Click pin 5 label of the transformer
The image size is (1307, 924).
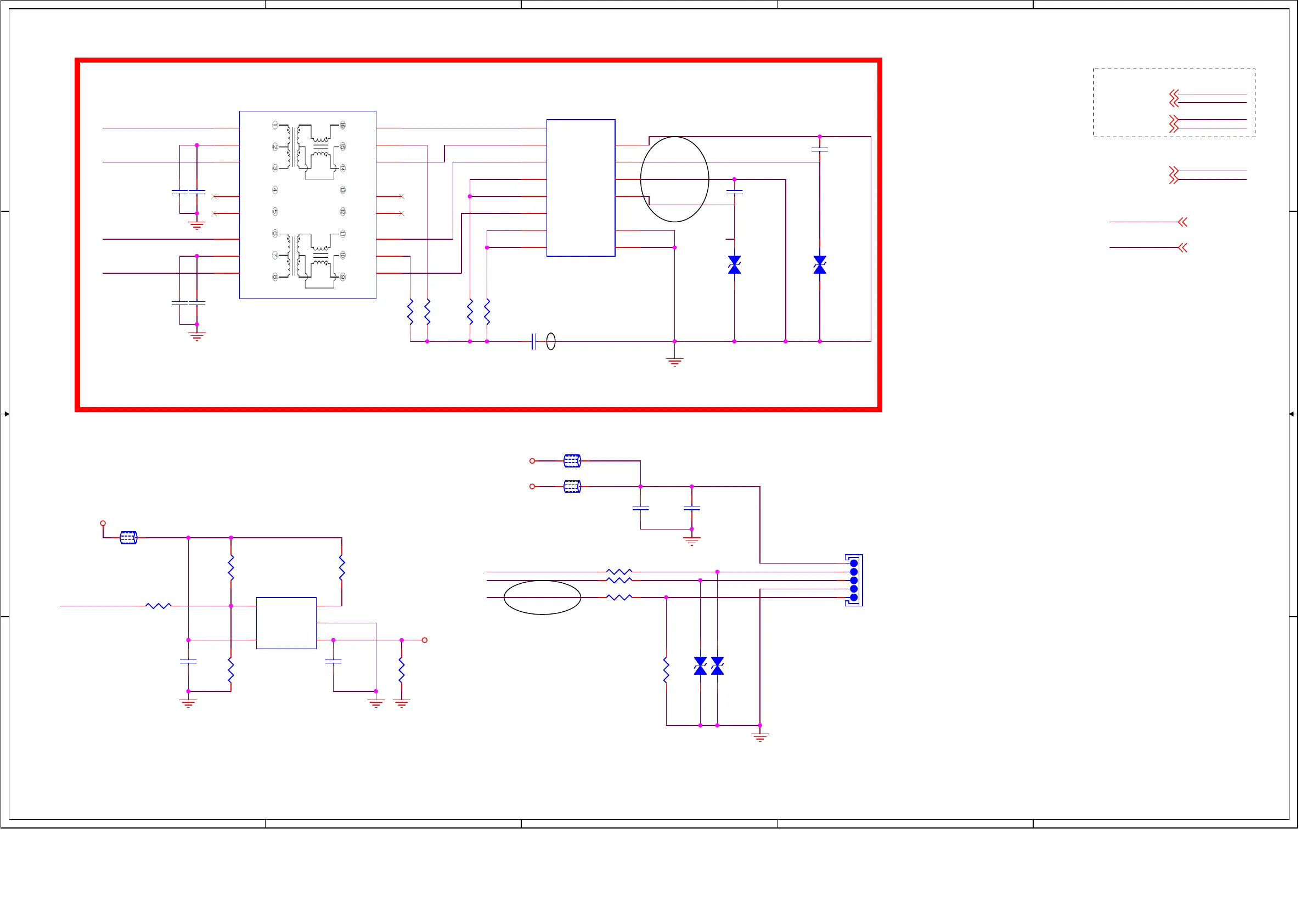pos(275,211)
